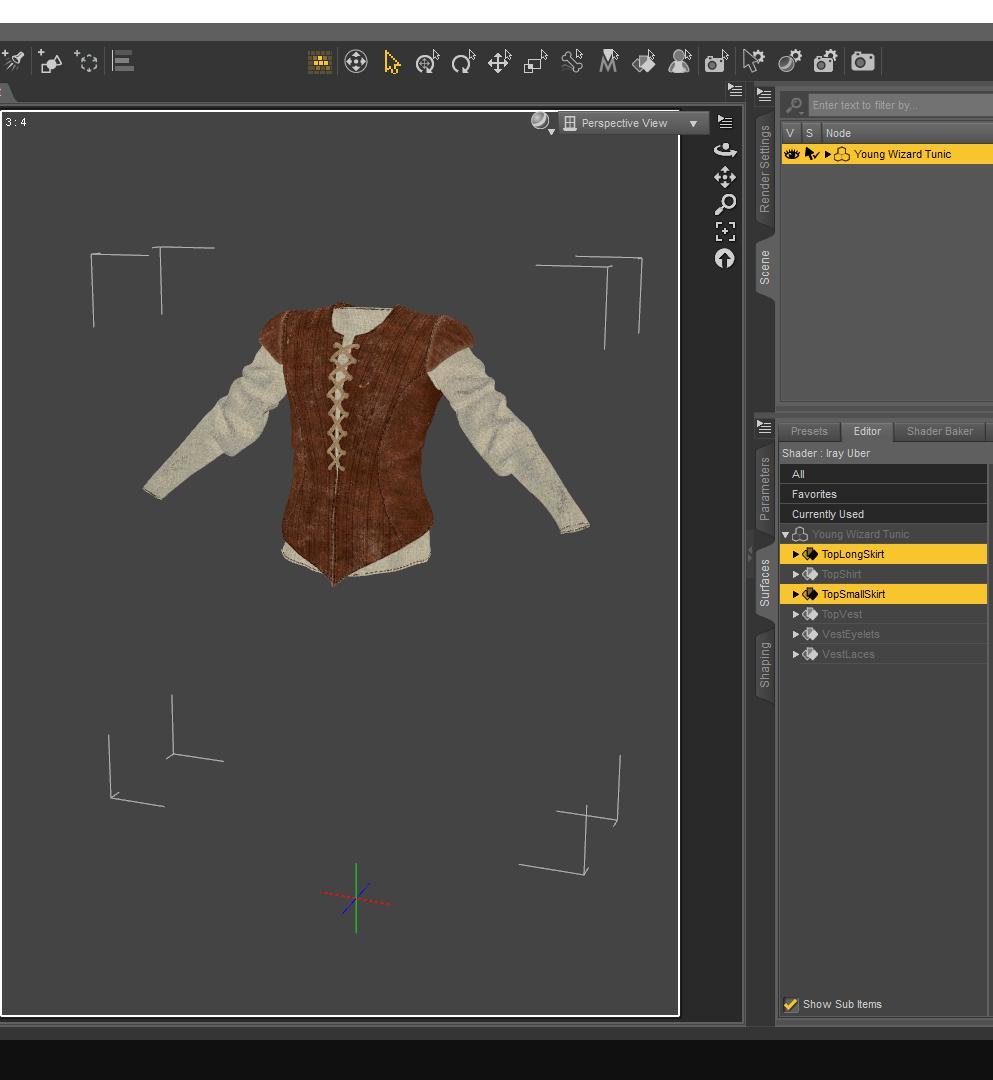993x1080 pixels.
Task: Select the Region Navigator figure tool
Action: click(x=680, y=63)
